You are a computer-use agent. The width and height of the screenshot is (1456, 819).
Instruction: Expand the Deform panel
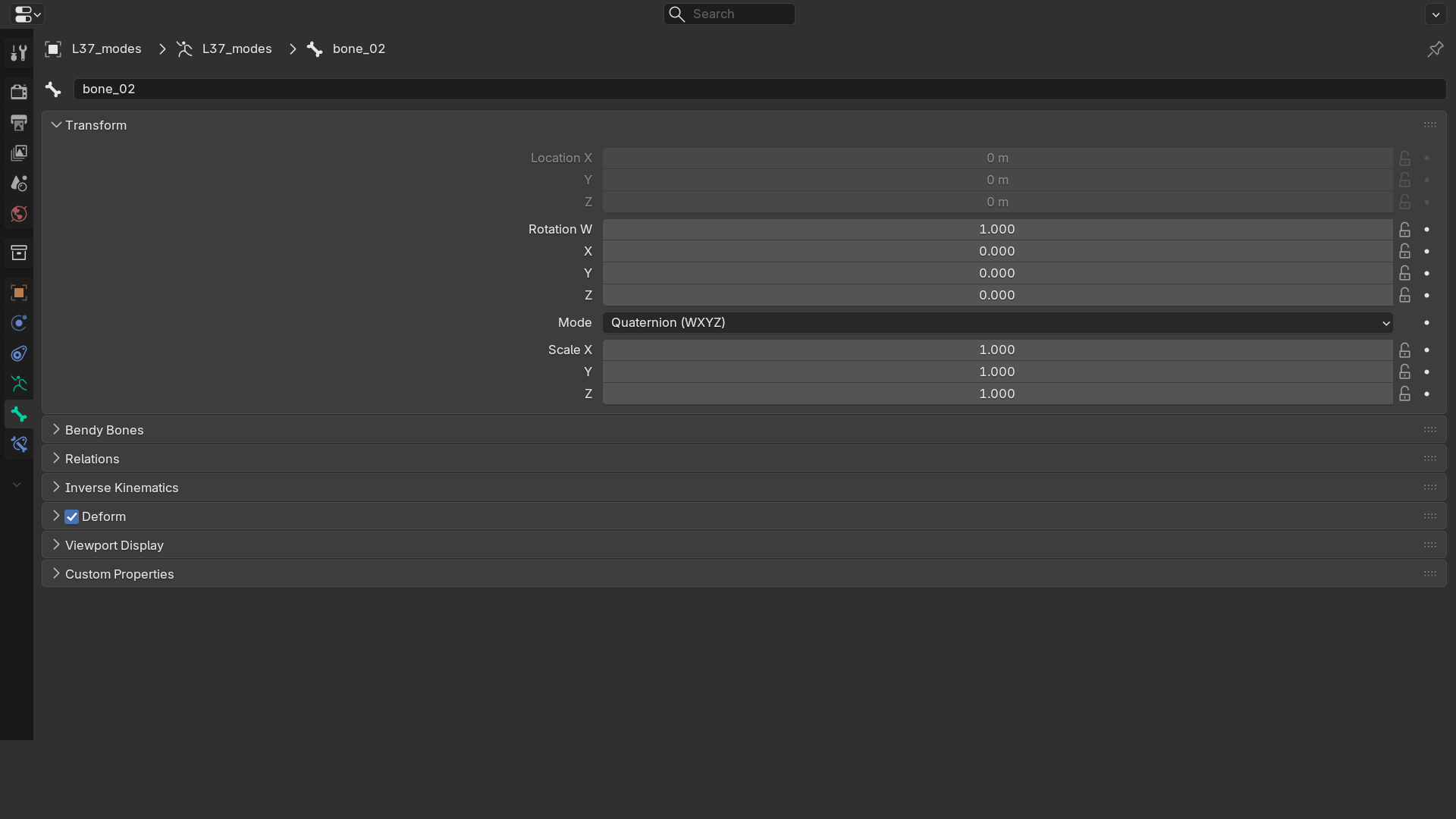(56, 516)
